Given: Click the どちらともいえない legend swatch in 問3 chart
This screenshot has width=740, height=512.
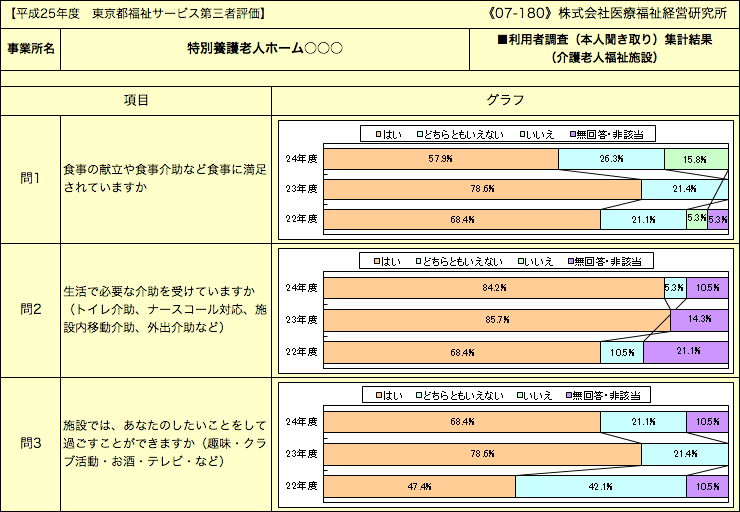Looking at the screenshot, I should point(419,395).
